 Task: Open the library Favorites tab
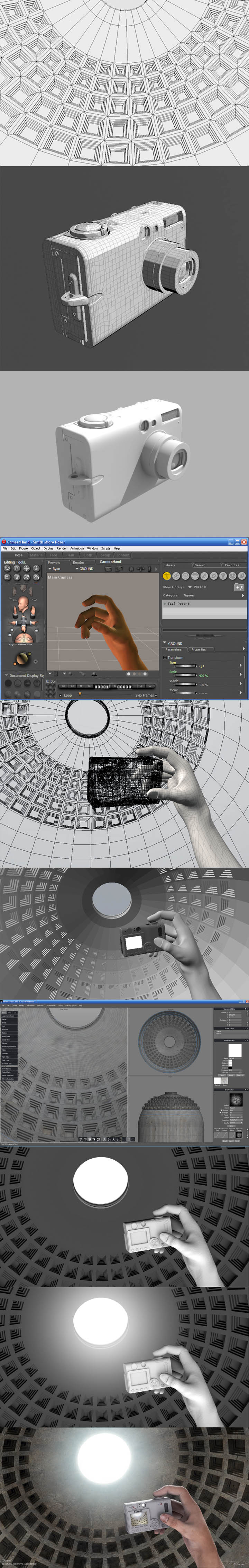pos(232,565)
